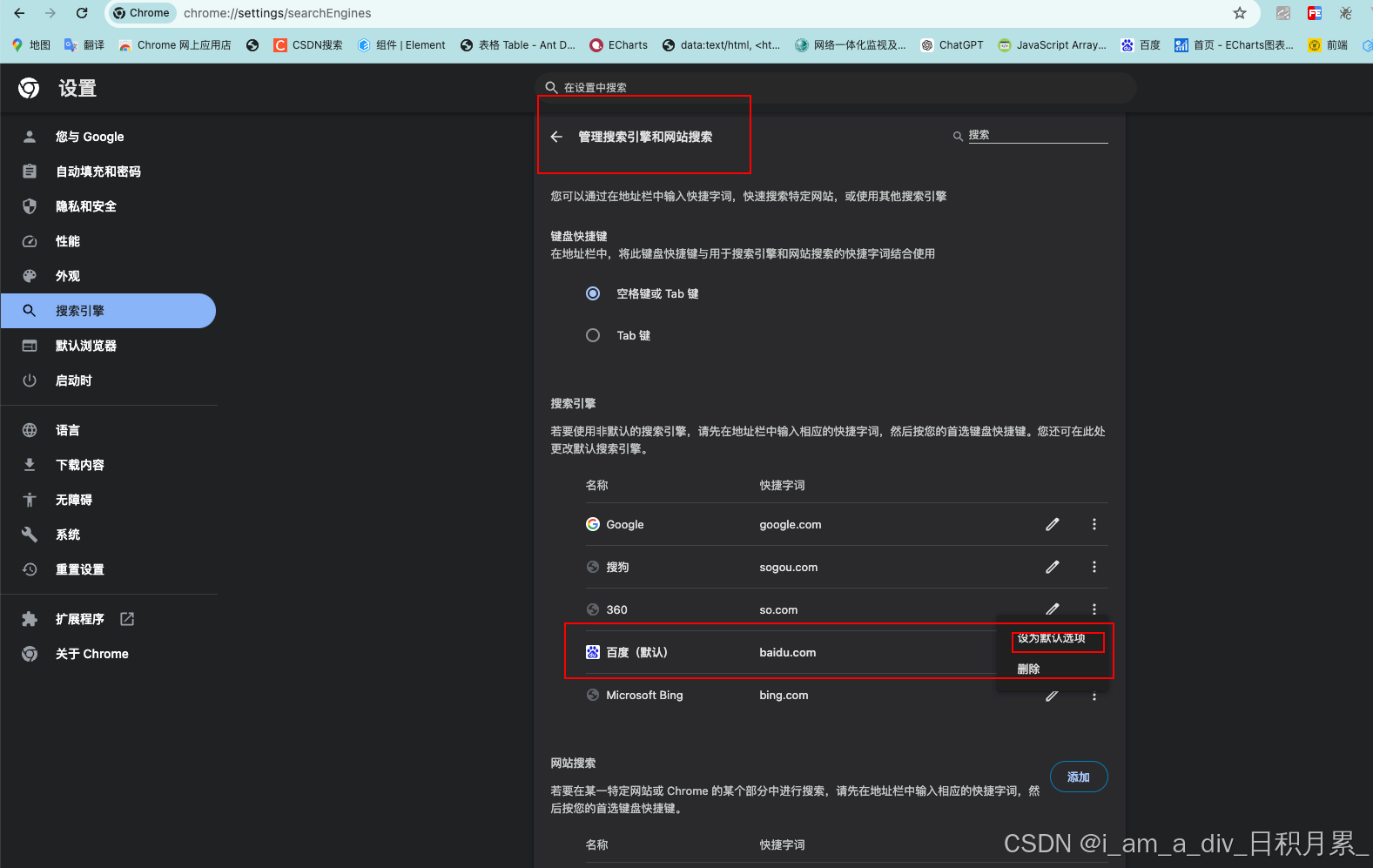Viewport: 1373px width, 868px height.
Task: Open 启动时 settings section
Action: click(x=108, y=380)
